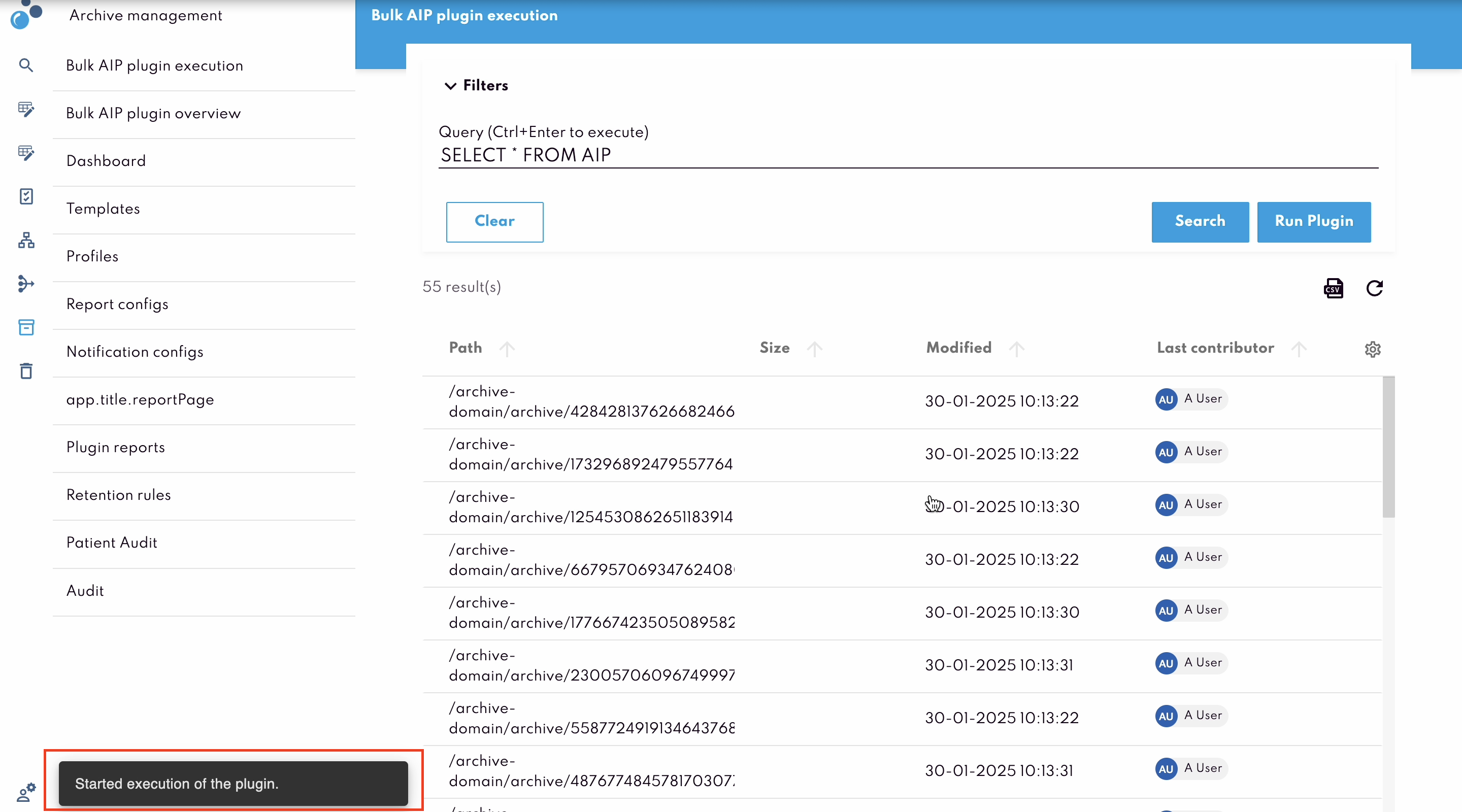The image size is (1462, 812).
Task: Click the first table-edit sidebar icon
Action: coord(26,109)
